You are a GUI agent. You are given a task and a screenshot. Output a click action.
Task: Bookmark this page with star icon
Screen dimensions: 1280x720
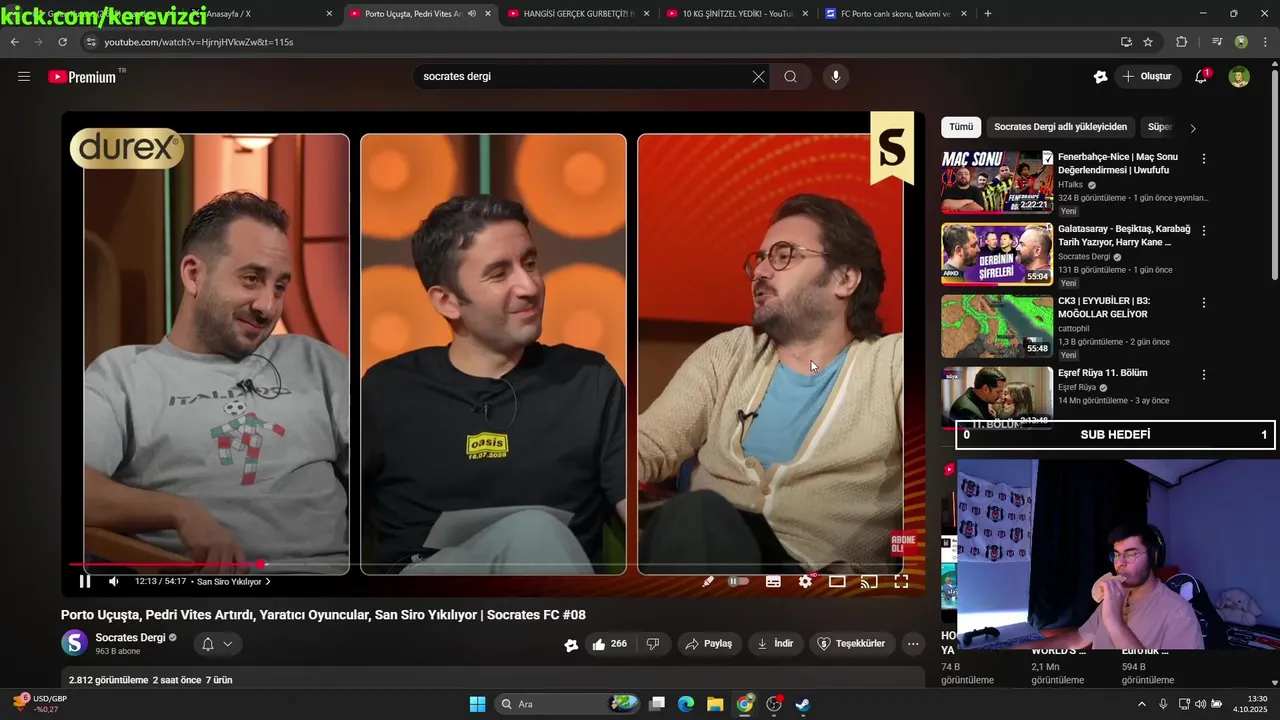[x=1148, y=42]
